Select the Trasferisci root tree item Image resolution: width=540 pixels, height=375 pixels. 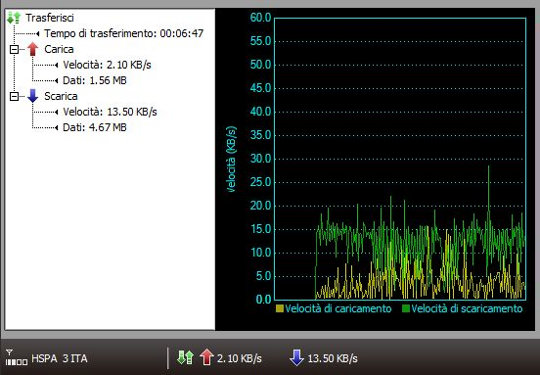tap(50, 18)
